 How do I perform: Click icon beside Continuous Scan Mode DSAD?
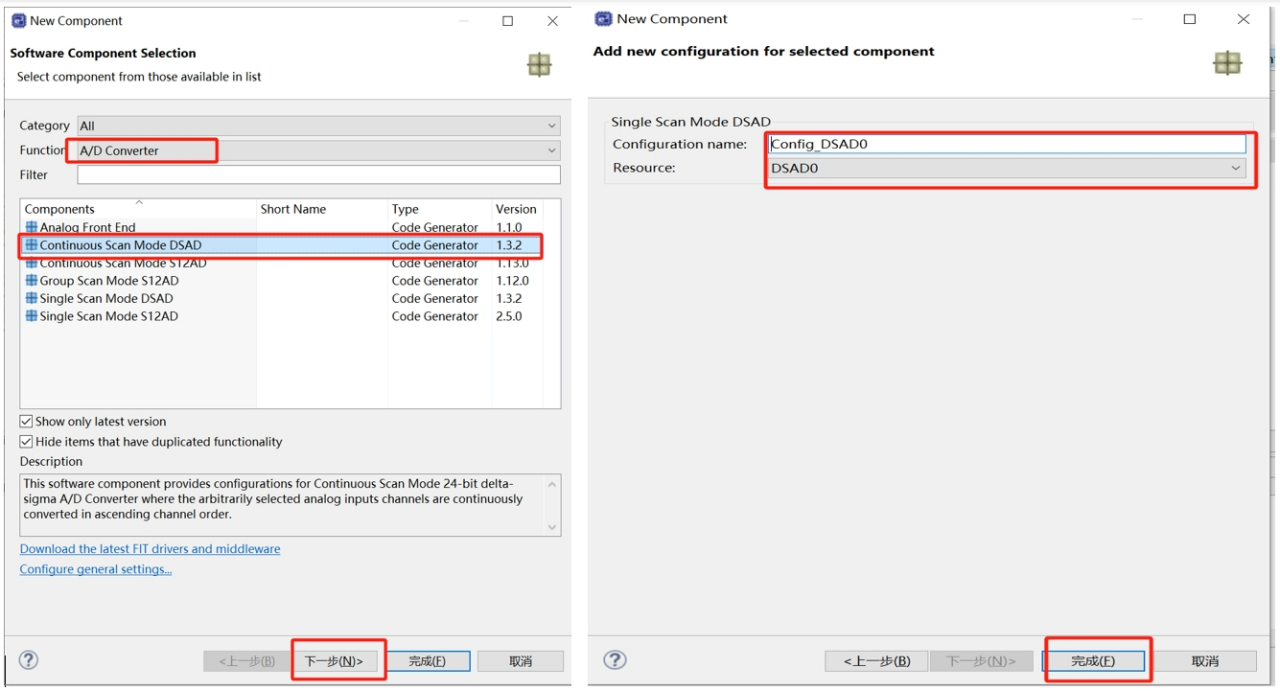click(x=31, y=245)
